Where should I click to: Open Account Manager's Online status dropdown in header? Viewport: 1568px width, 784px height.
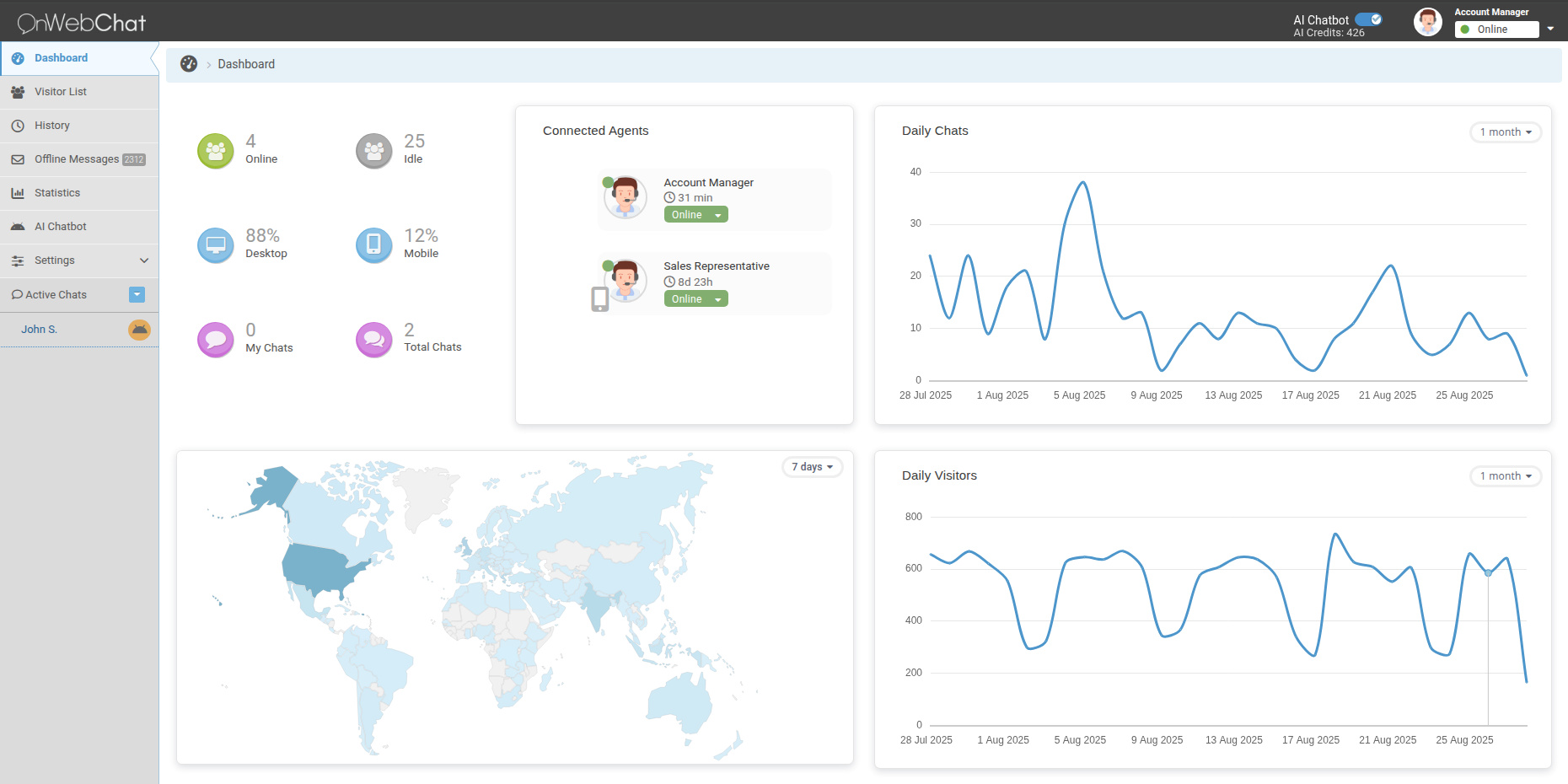(1504, 30)
